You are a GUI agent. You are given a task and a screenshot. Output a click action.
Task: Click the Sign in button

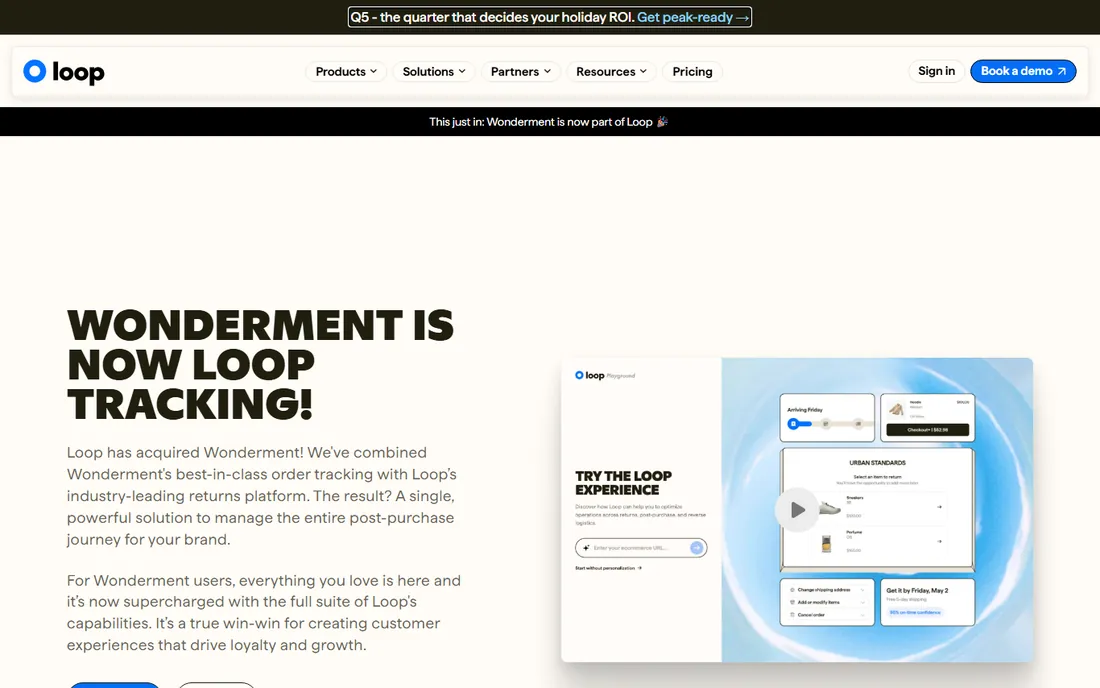click(x=937, y=71)
